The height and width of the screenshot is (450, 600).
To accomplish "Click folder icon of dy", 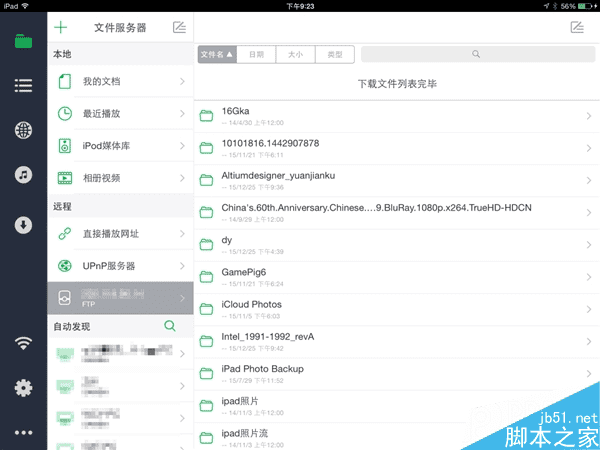I will [x=206, y=245].
